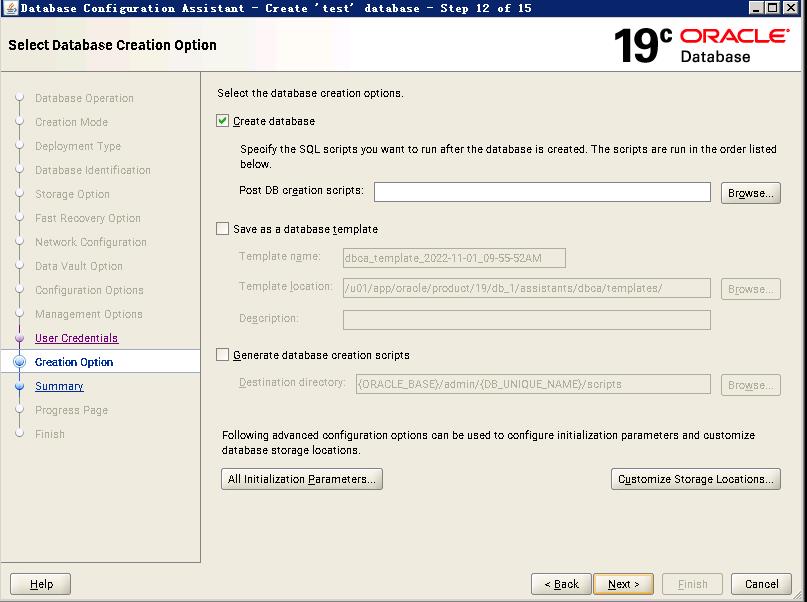The height and width of the screenshot is (602, 807).
Task: Click the Database Identification step
Action: click(x=93, y=170)
